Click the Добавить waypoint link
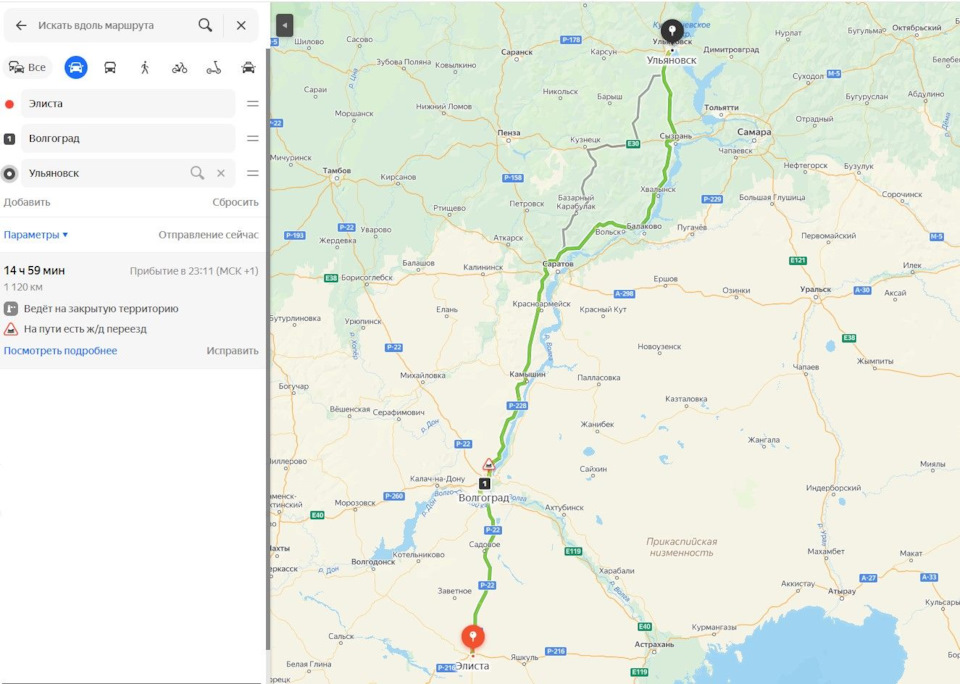 27,202
